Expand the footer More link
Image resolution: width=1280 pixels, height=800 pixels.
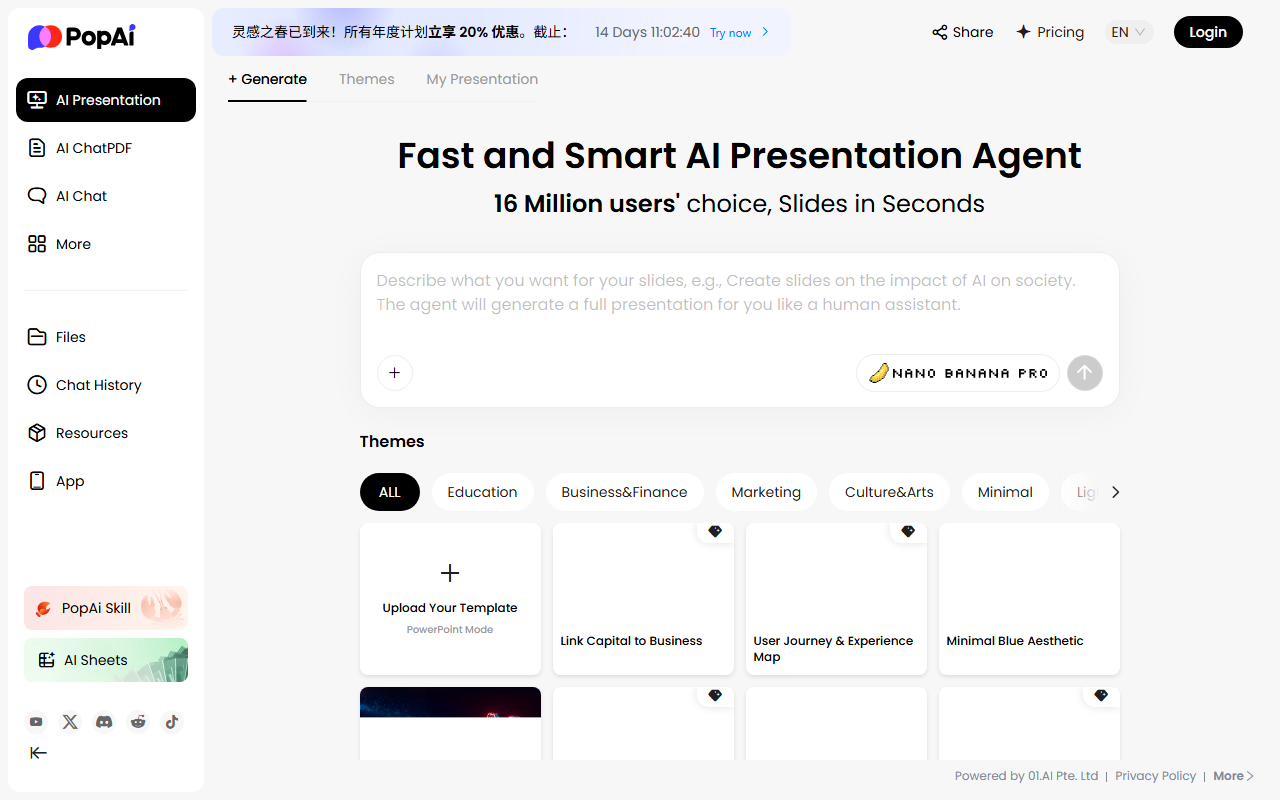pyautogui.click(x=1233, y=776)
